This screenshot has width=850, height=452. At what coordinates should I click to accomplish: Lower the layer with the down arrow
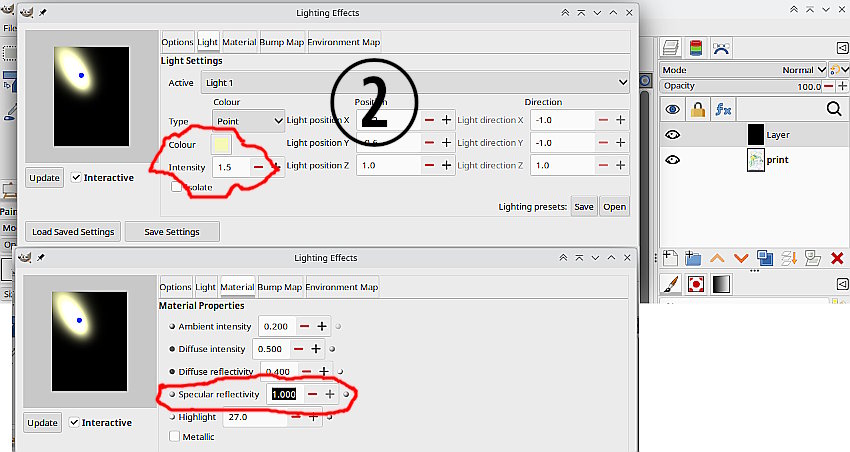(741, 259)
